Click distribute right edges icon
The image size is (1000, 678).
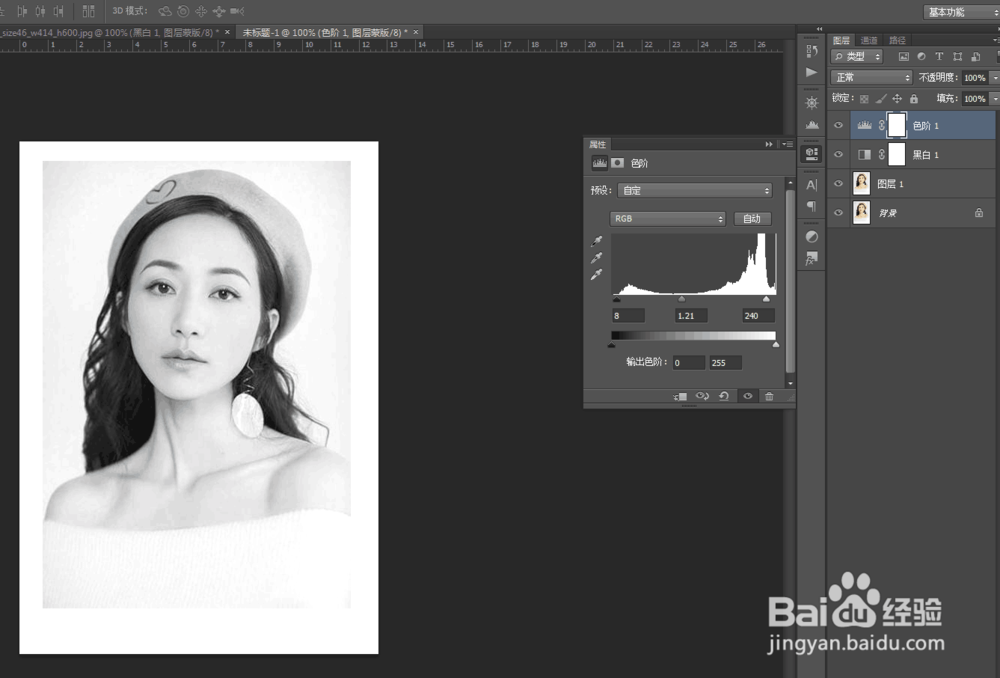tap(59, 11)
